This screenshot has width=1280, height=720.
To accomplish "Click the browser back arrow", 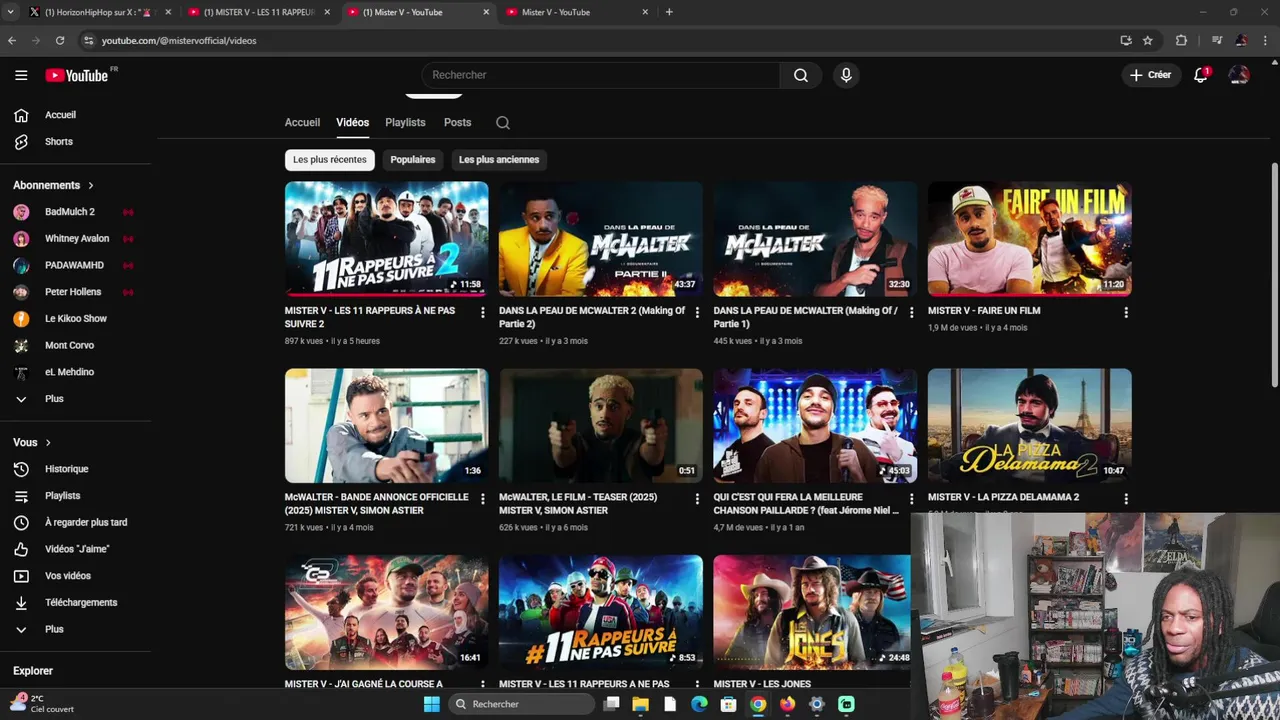I will point(12,40).
